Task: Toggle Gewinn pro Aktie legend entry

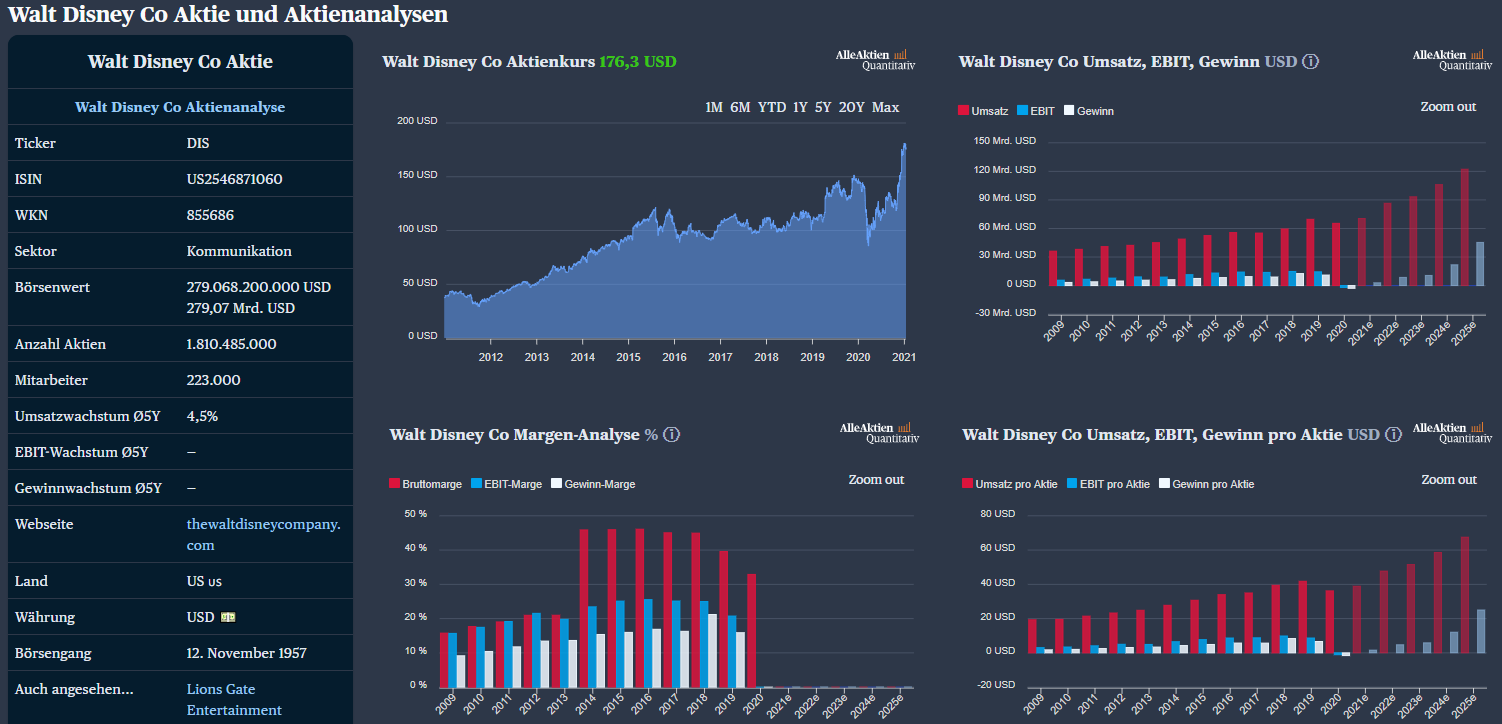Action: (x=1206, y=484)
